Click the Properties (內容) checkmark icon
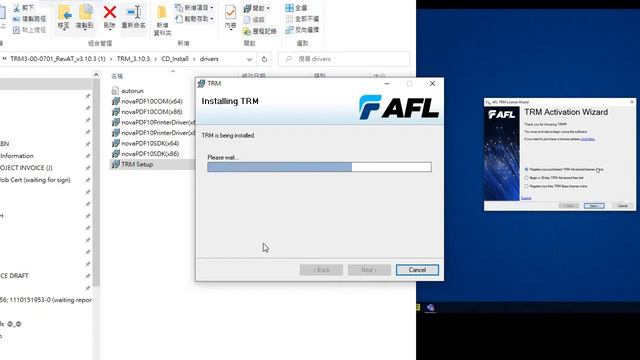The image size is (640, 360). pos(230,12)
